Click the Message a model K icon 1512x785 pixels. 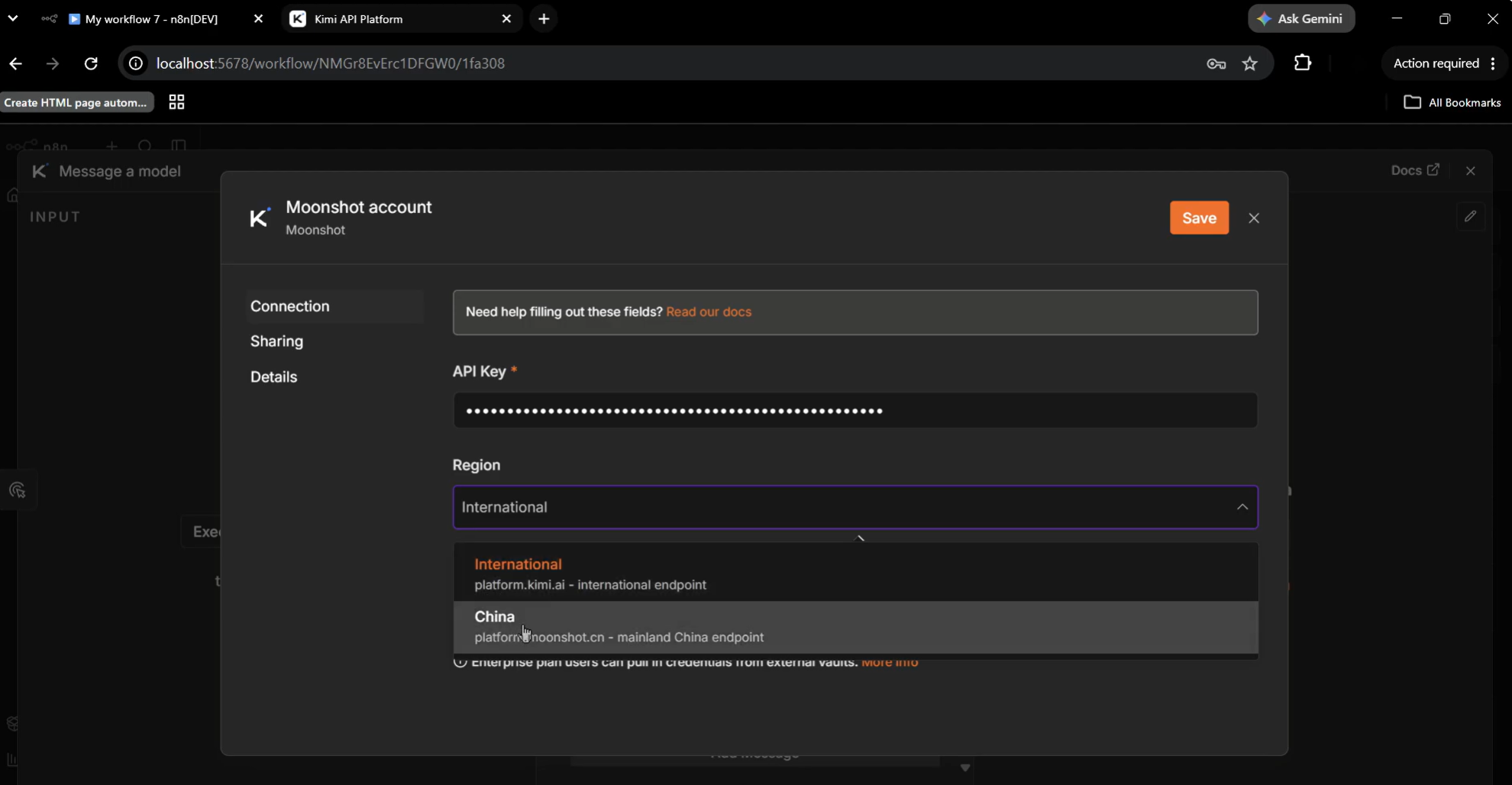(40, 171)
